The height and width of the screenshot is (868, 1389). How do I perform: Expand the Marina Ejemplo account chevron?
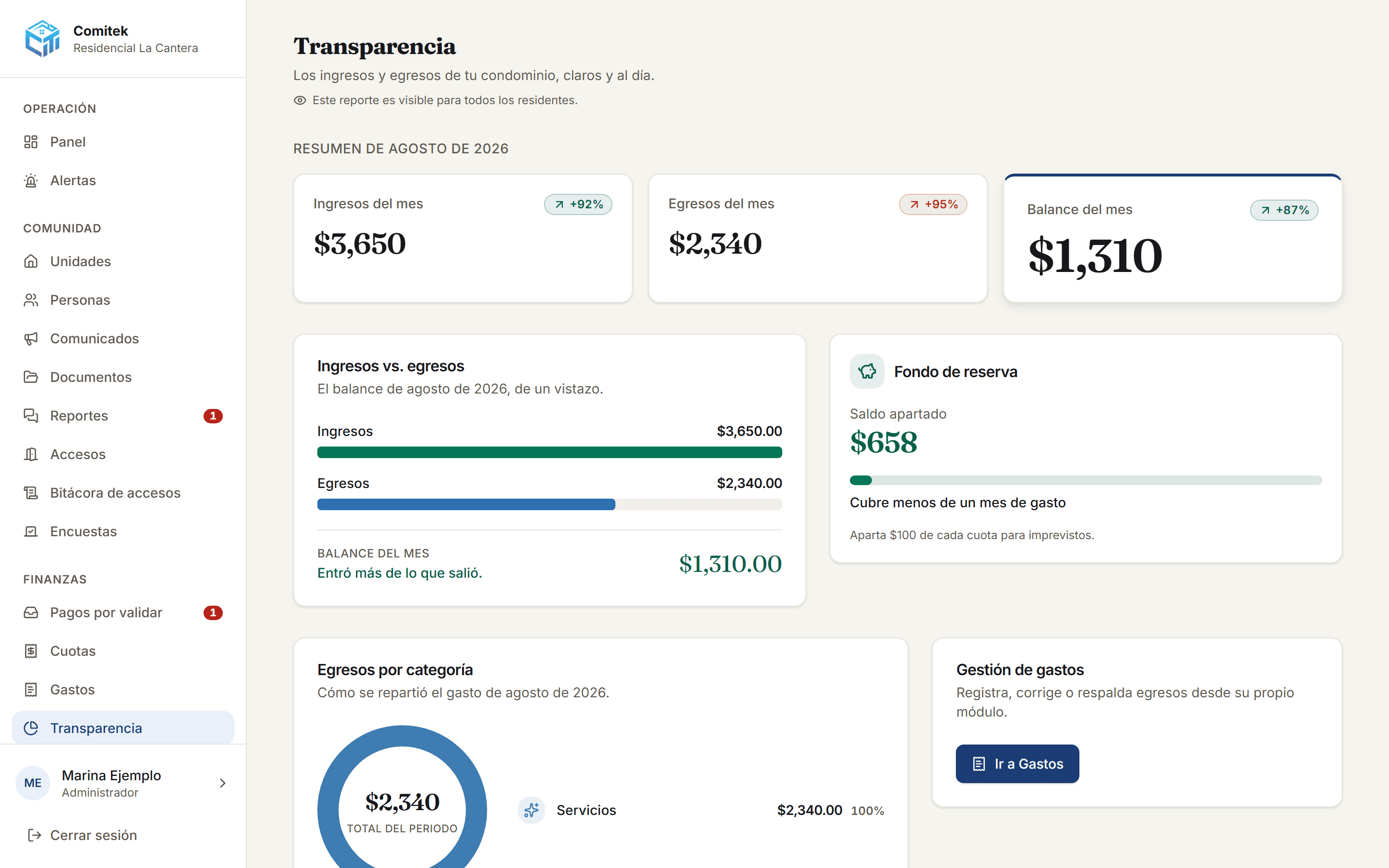(x=223, y=783)
